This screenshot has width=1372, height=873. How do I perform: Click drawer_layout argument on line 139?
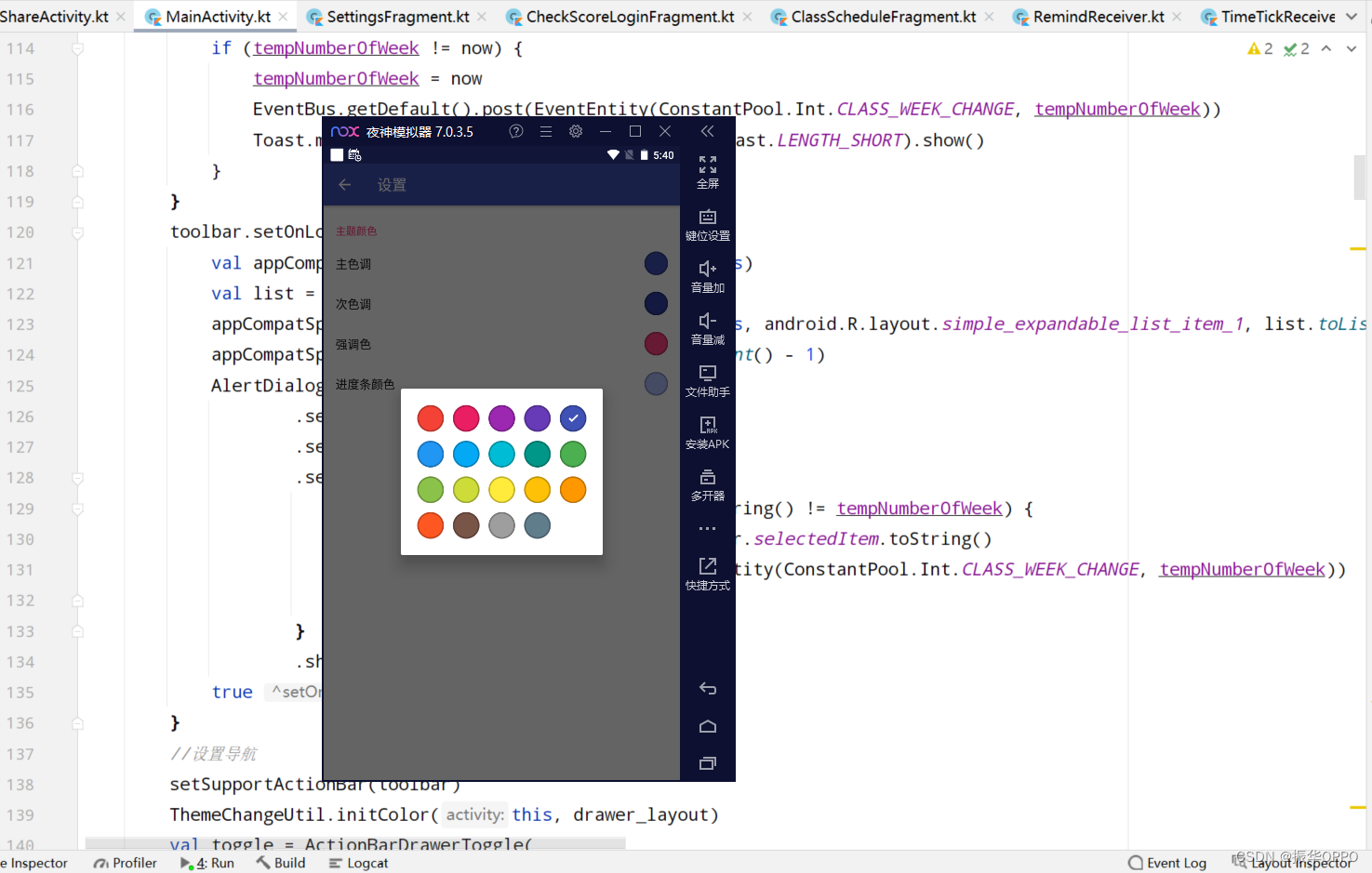(640, 815)
